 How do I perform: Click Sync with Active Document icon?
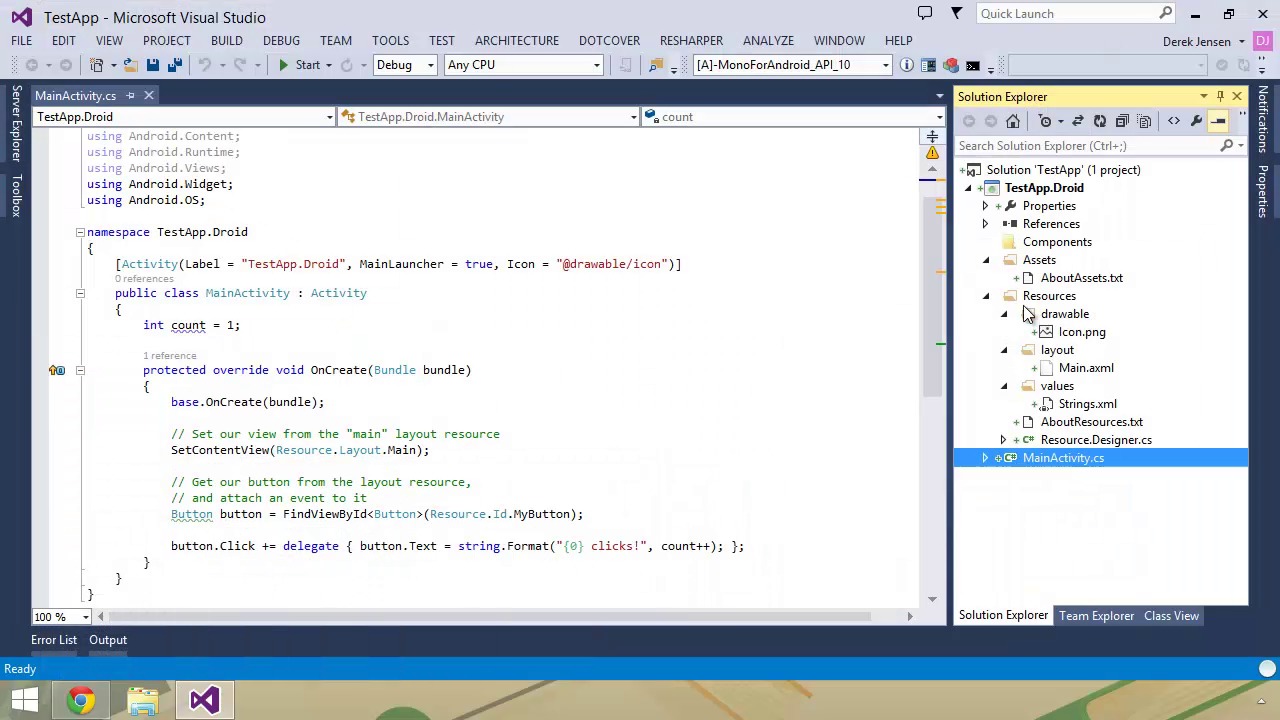[x=1078, y=121]
